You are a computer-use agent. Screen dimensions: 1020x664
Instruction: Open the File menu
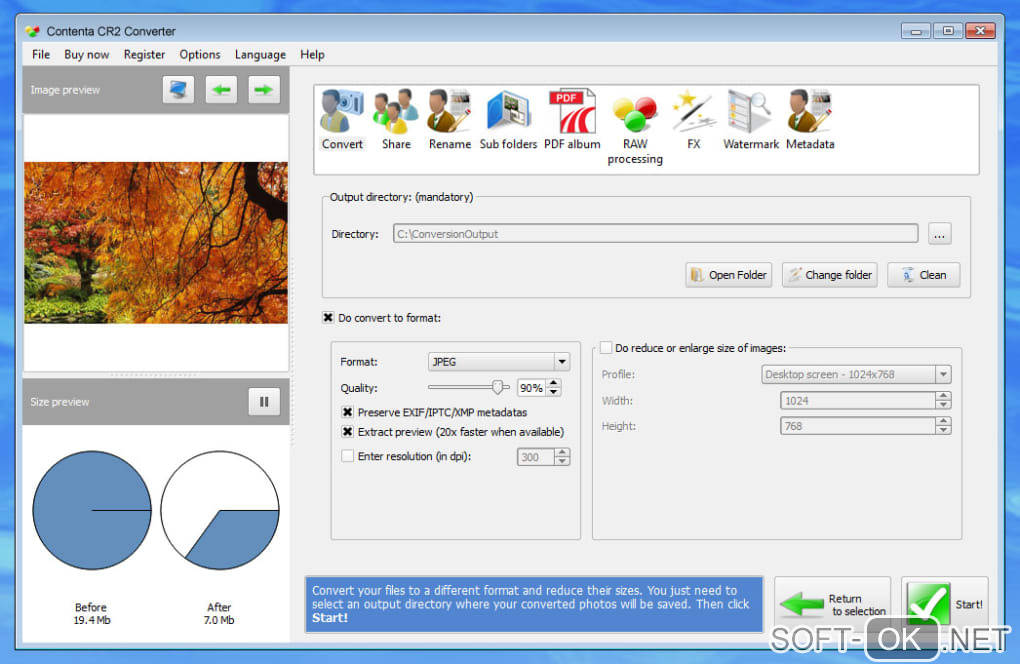41,55
